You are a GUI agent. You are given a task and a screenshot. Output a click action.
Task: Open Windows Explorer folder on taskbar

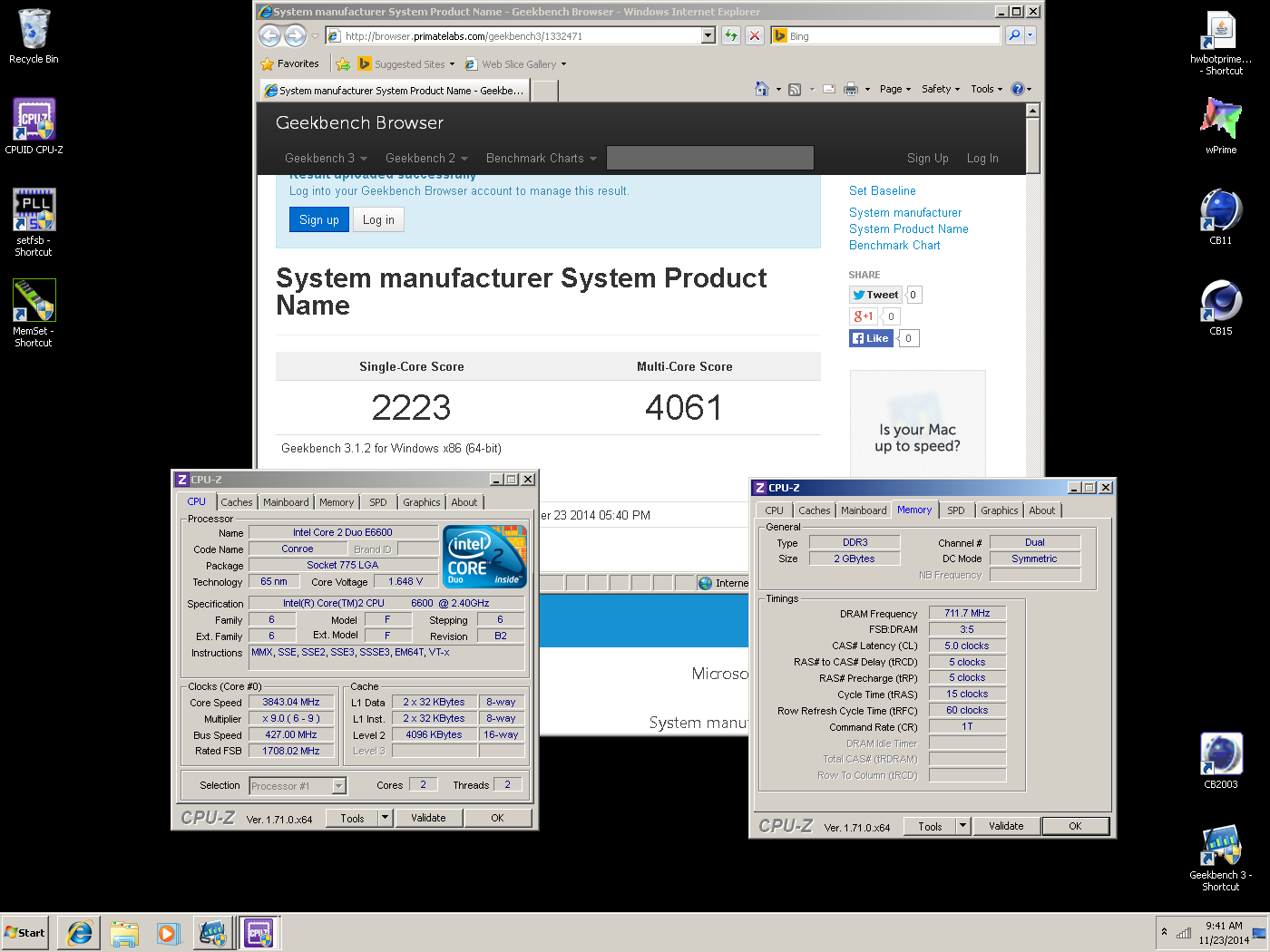pyautogui.click(x=123, y=933)
